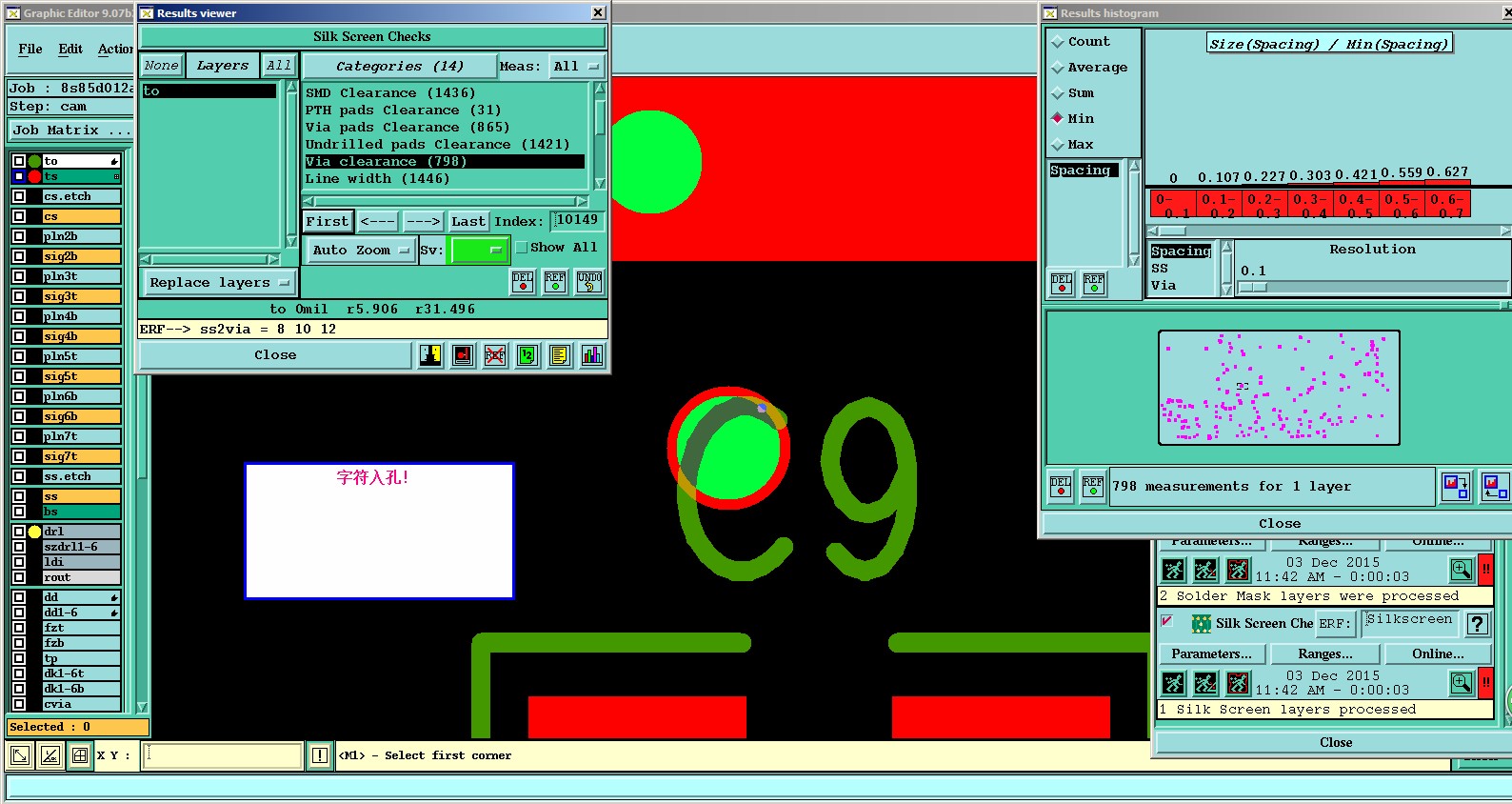Viewport: 1512px width, 804px height.
Task: Click Index input field
Action: pos(578,220)
